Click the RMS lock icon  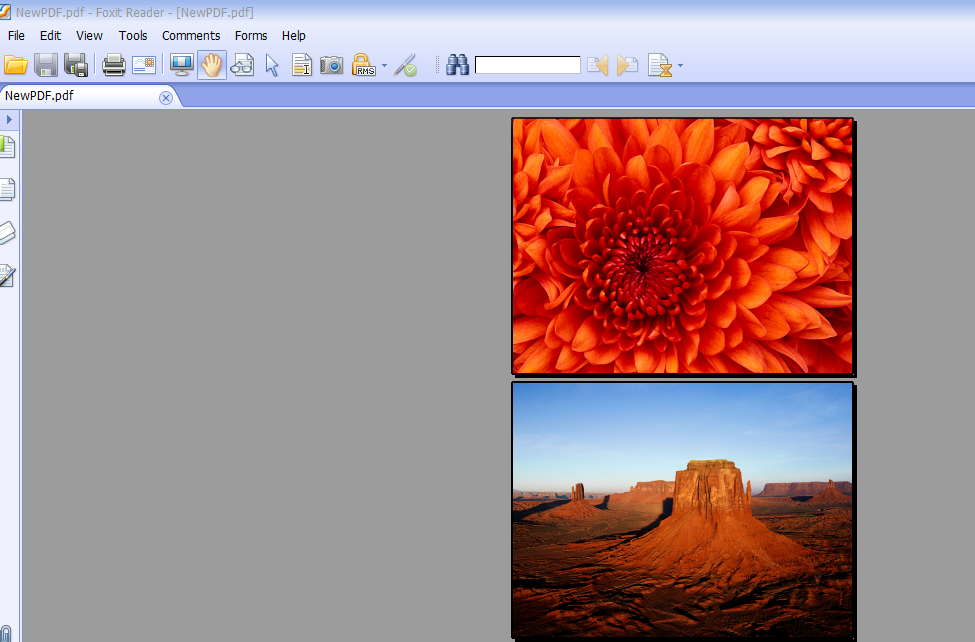click(x=363, y=65)
